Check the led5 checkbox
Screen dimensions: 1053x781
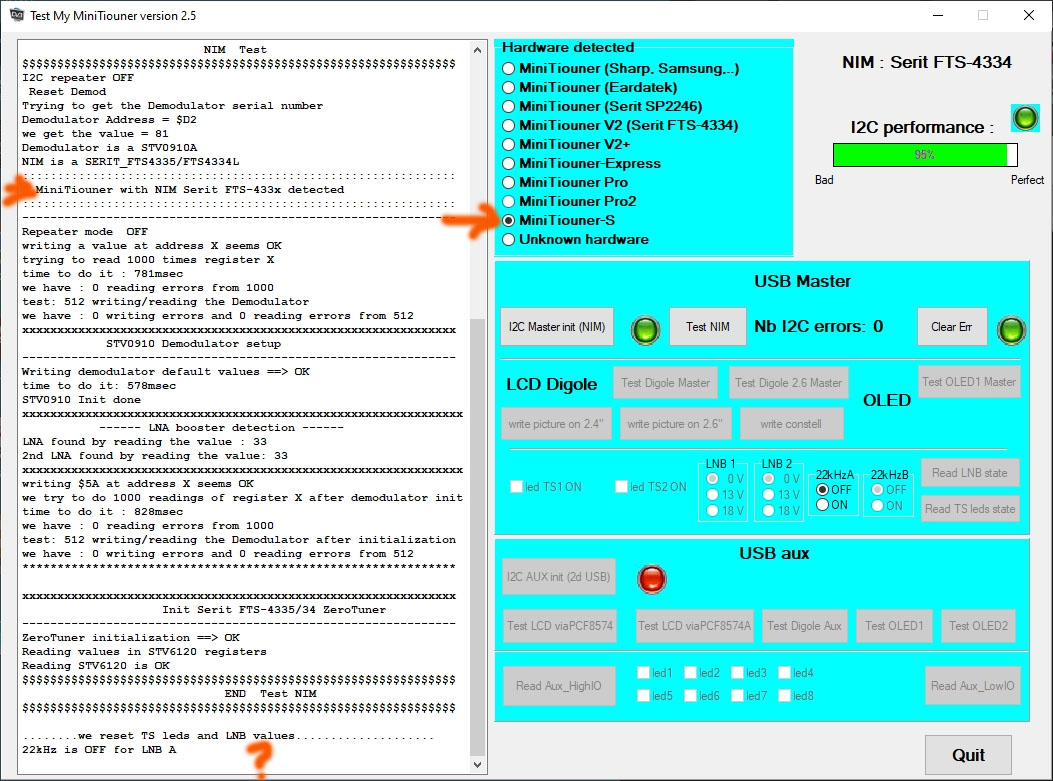coord(643,695)
